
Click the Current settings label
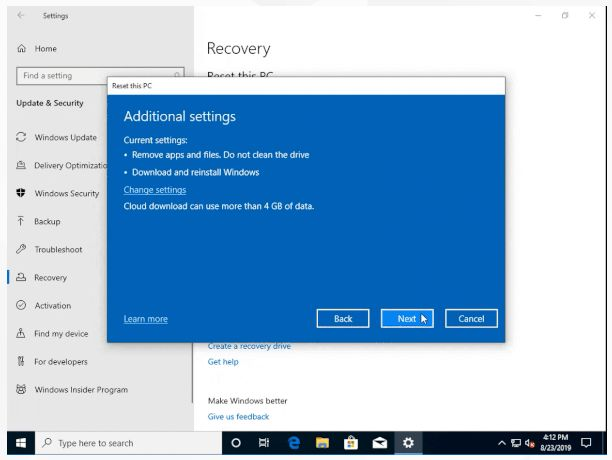(155, 140)
